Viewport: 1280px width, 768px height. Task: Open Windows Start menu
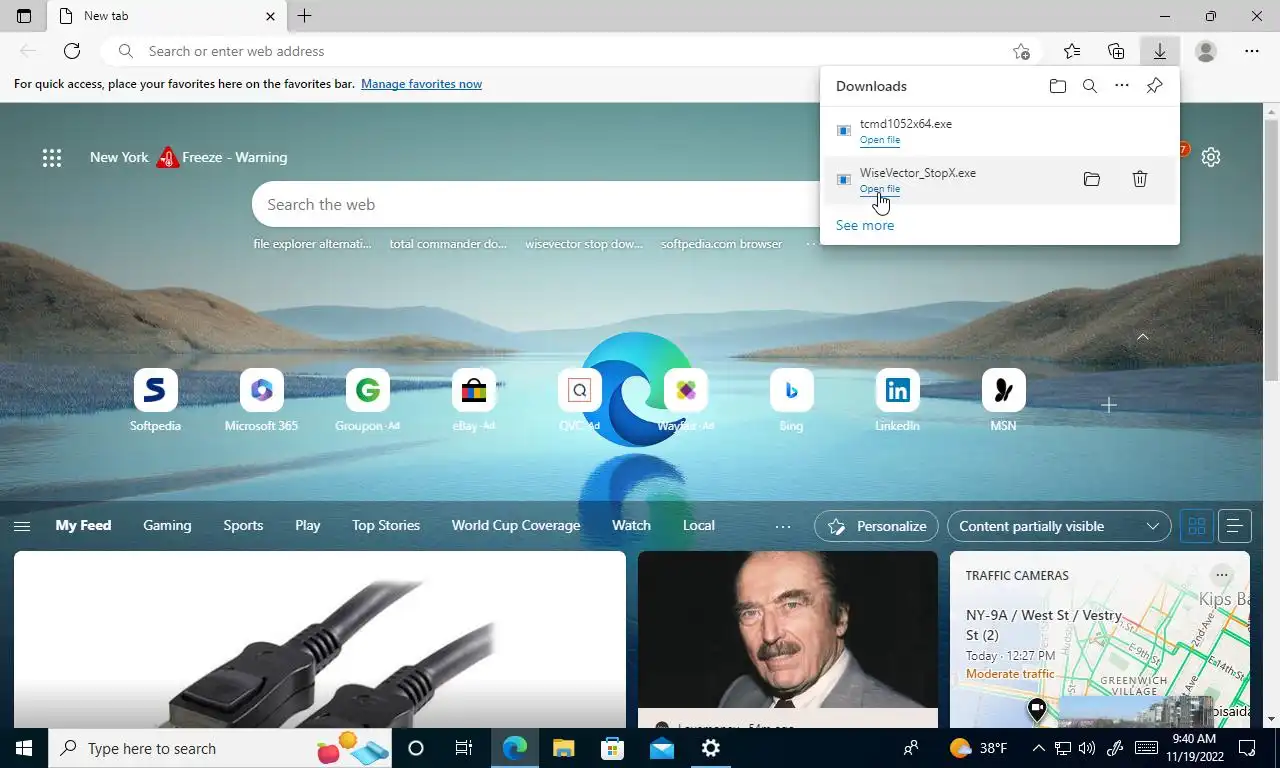pos(24,748)
